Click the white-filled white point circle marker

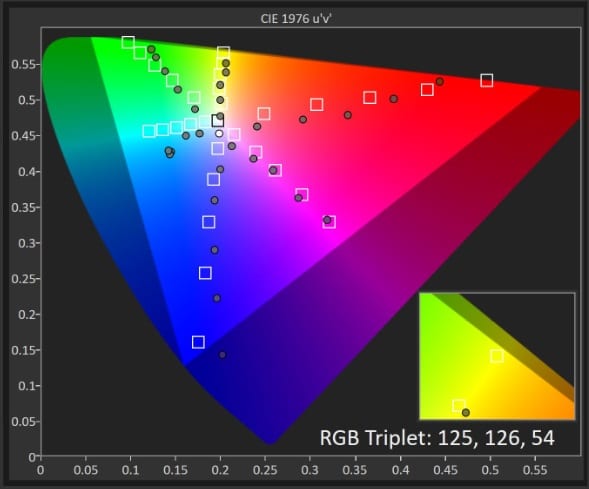[x=219, y=133]
